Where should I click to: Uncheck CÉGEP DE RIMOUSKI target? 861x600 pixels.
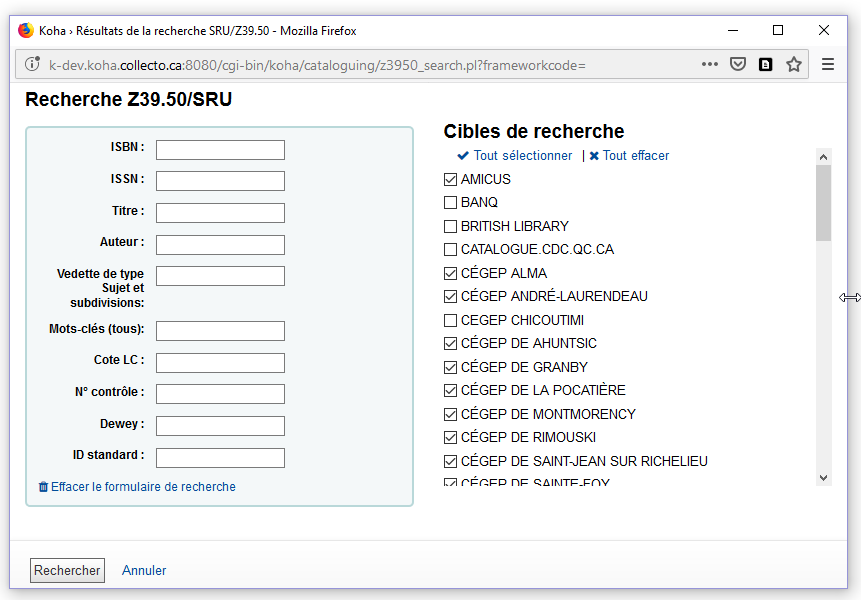coord(450,438)
